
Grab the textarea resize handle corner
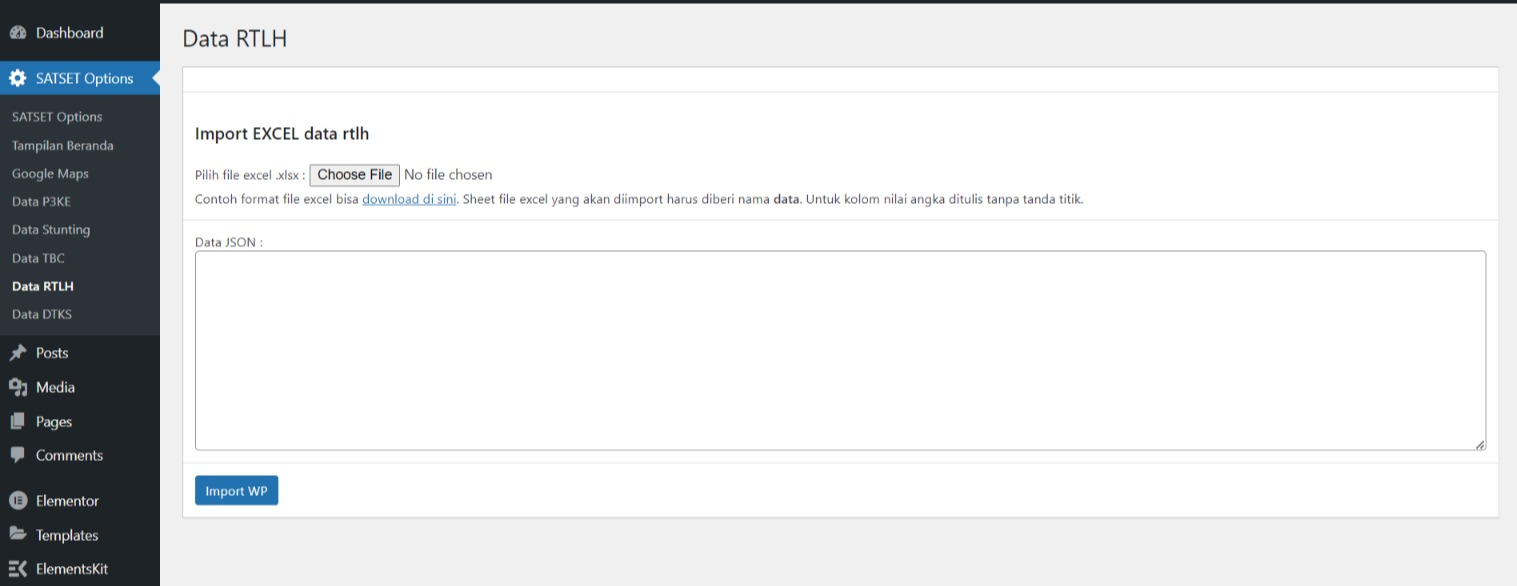(x=1479, y=444)
